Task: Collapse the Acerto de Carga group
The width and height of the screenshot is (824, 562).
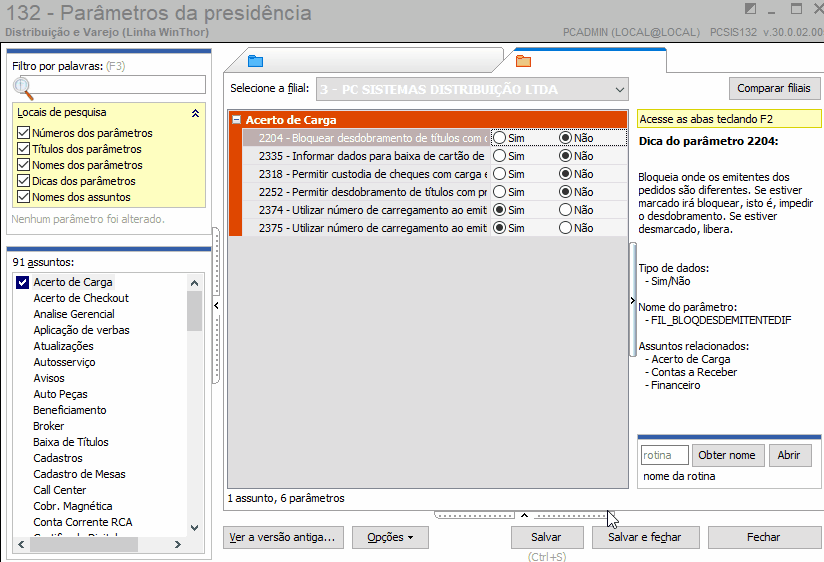Action: tap(237, 120)
